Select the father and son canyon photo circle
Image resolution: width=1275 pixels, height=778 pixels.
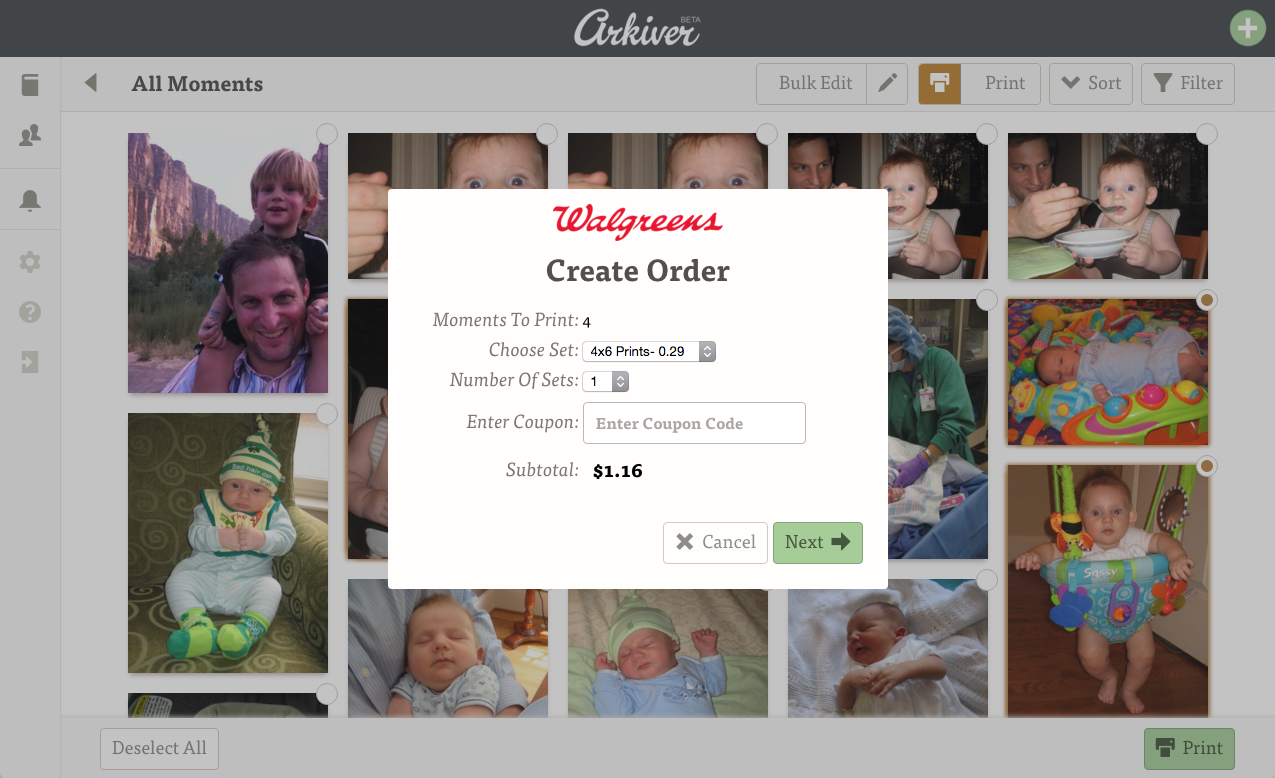[x=327, y=133]
